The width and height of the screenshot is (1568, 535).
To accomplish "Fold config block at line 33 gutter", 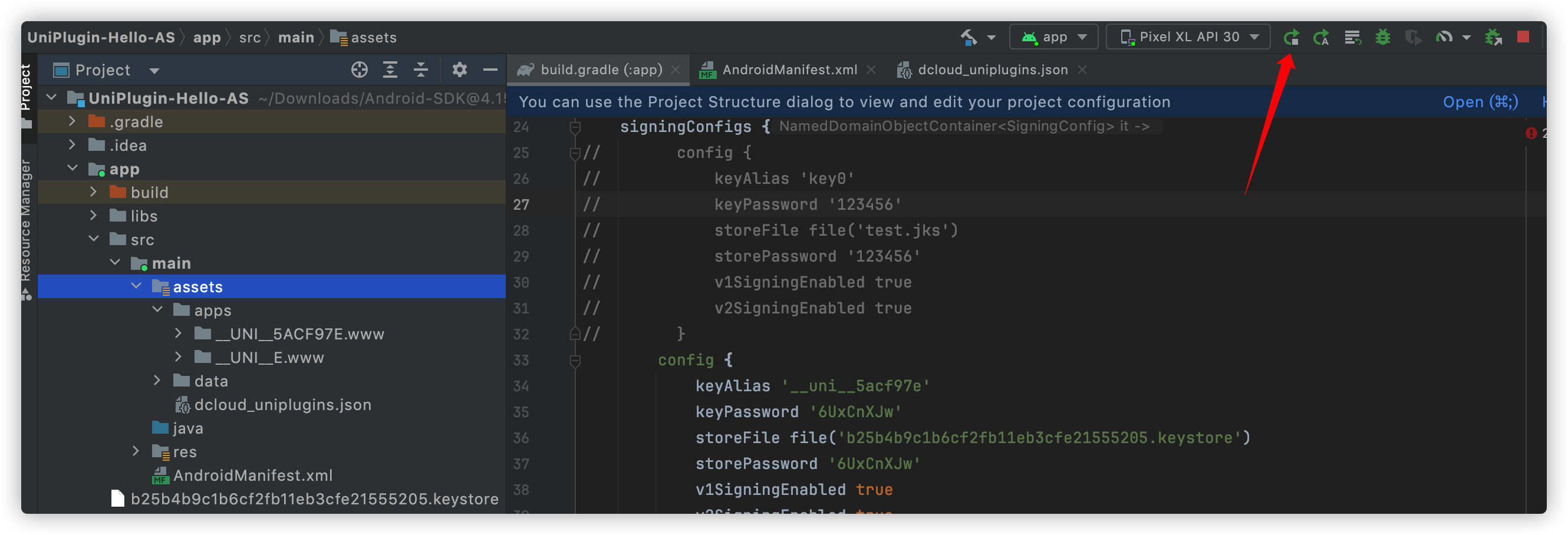I will click(575, 361).
